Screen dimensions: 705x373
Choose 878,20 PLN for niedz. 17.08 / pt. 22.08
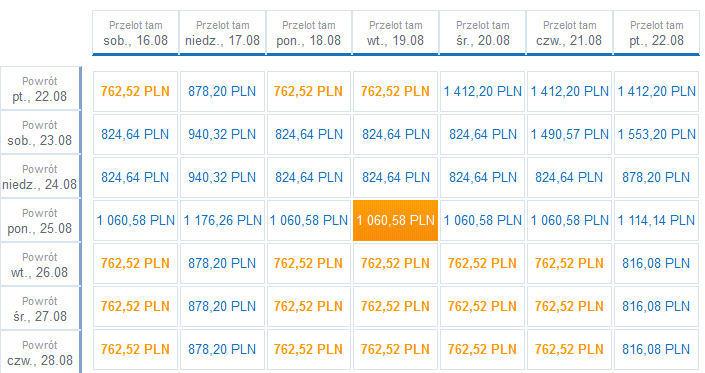coord(222,91)
